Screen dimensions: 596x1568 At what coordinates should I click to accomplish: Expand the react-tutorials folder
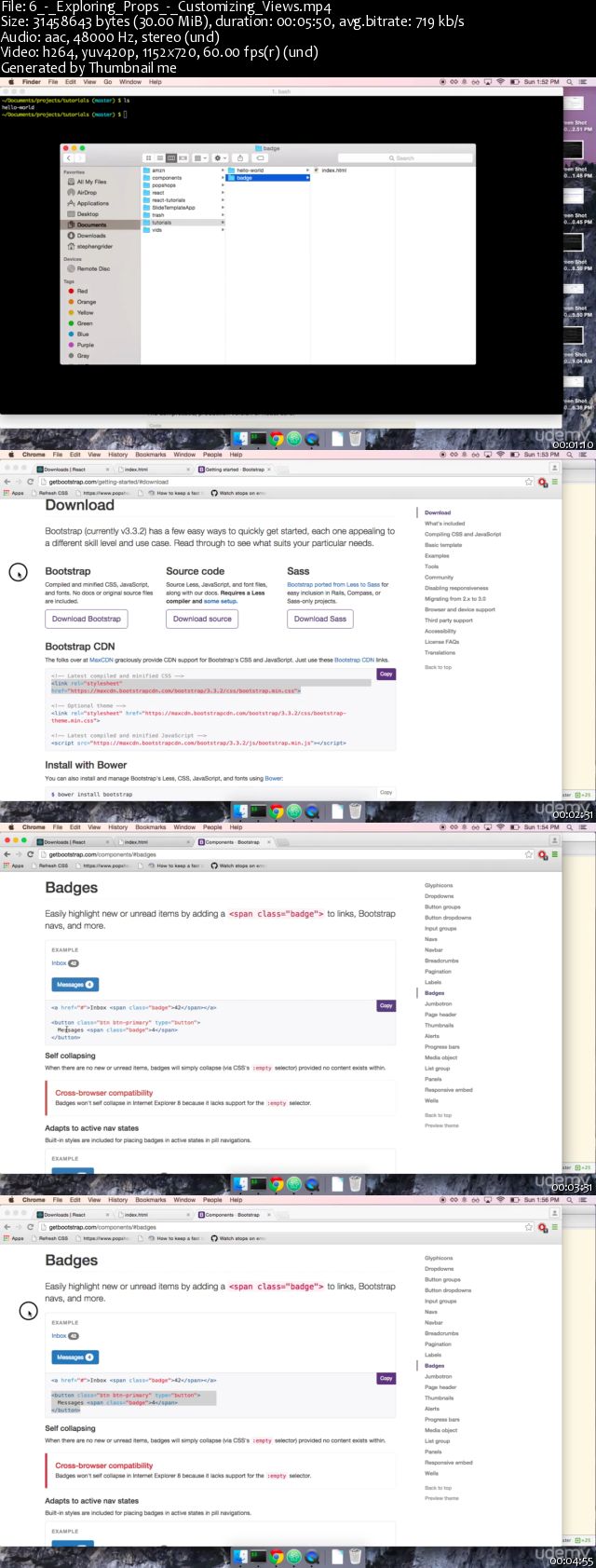tap(223, 200)
